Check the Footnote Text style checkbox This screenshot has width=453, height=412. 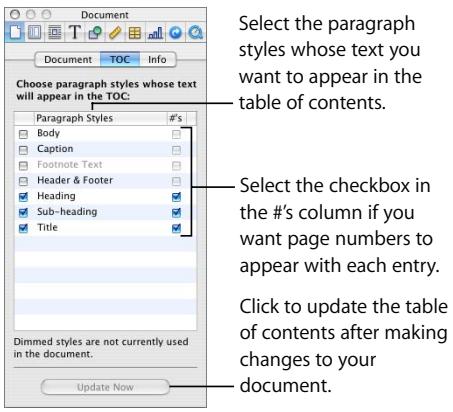click(23, 165)
